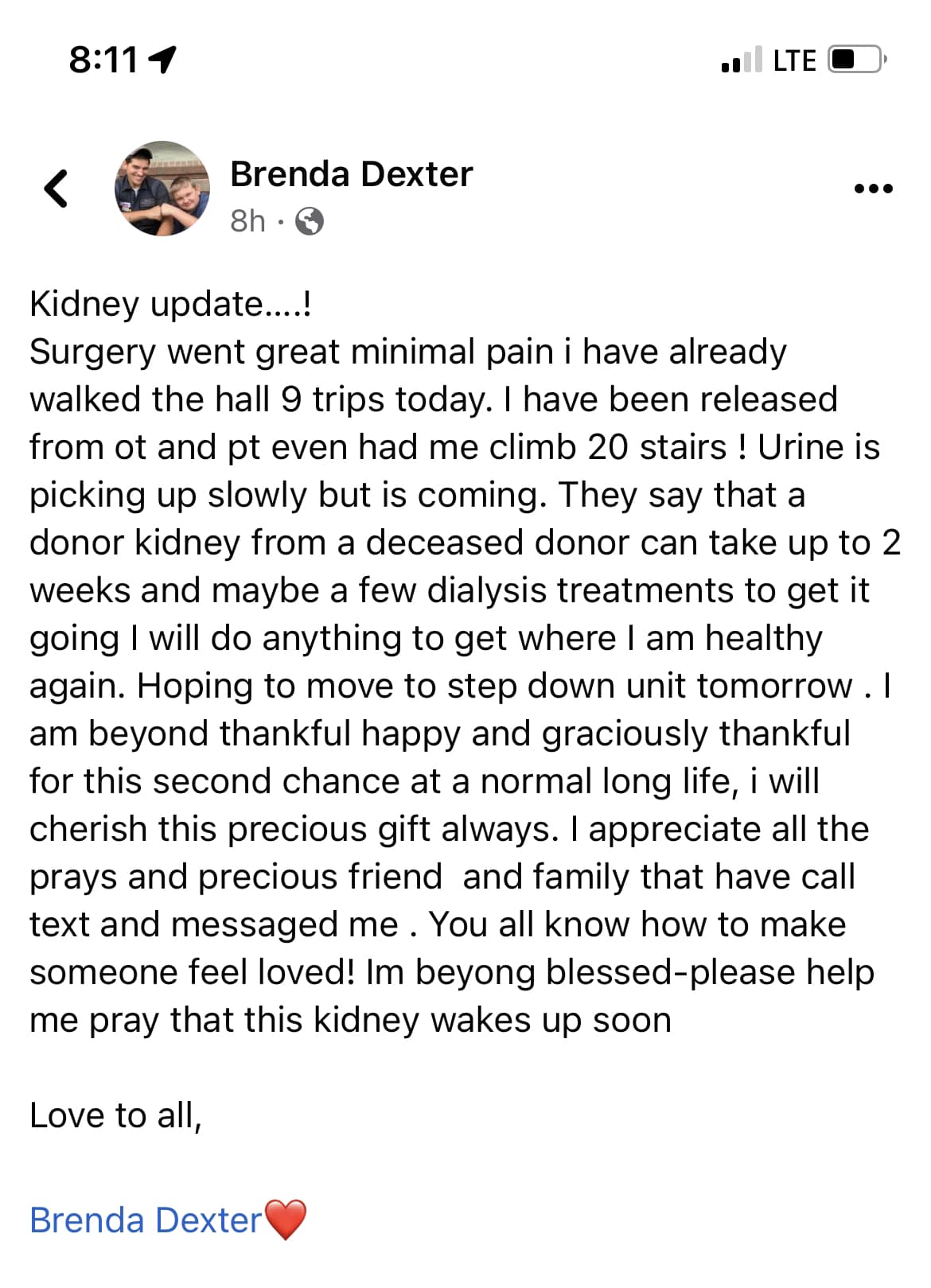Open author name Brenda Dexter in post header

351,173
